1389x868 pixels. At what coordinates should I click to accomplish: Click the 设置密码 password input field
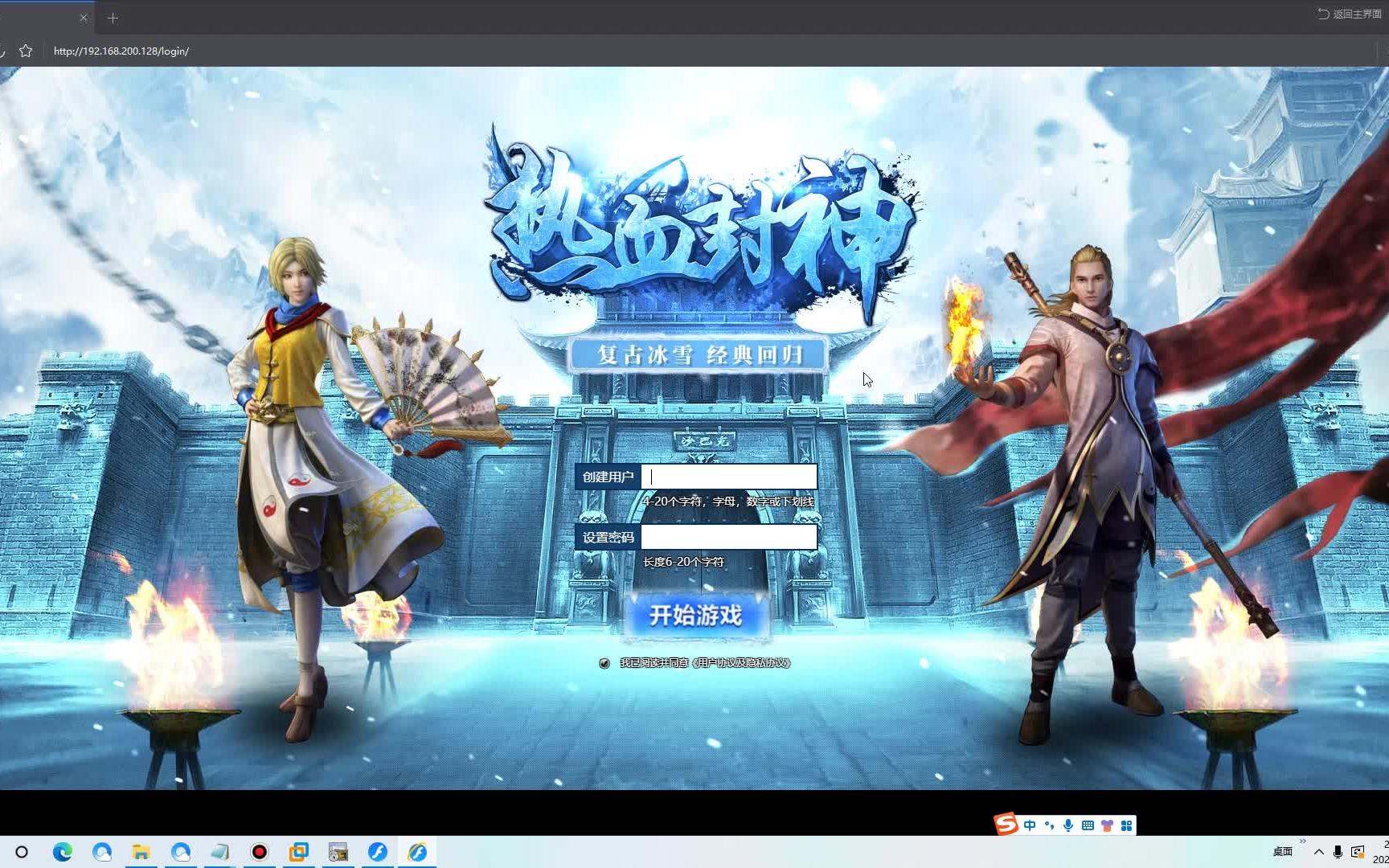click(x=729, y=537)
